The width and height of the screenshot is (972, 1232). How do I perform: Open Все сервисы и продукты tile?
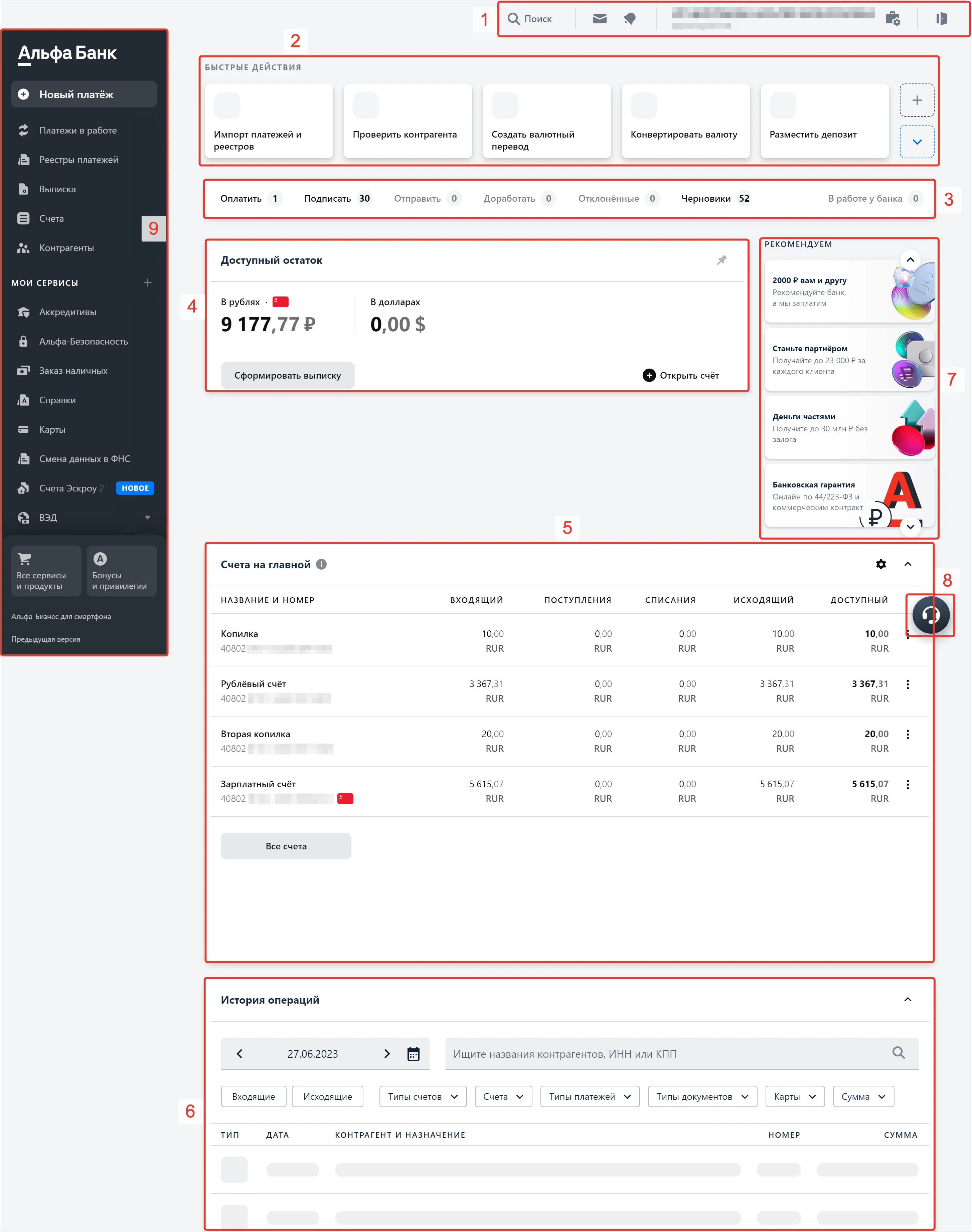click(x=46, y=571)
